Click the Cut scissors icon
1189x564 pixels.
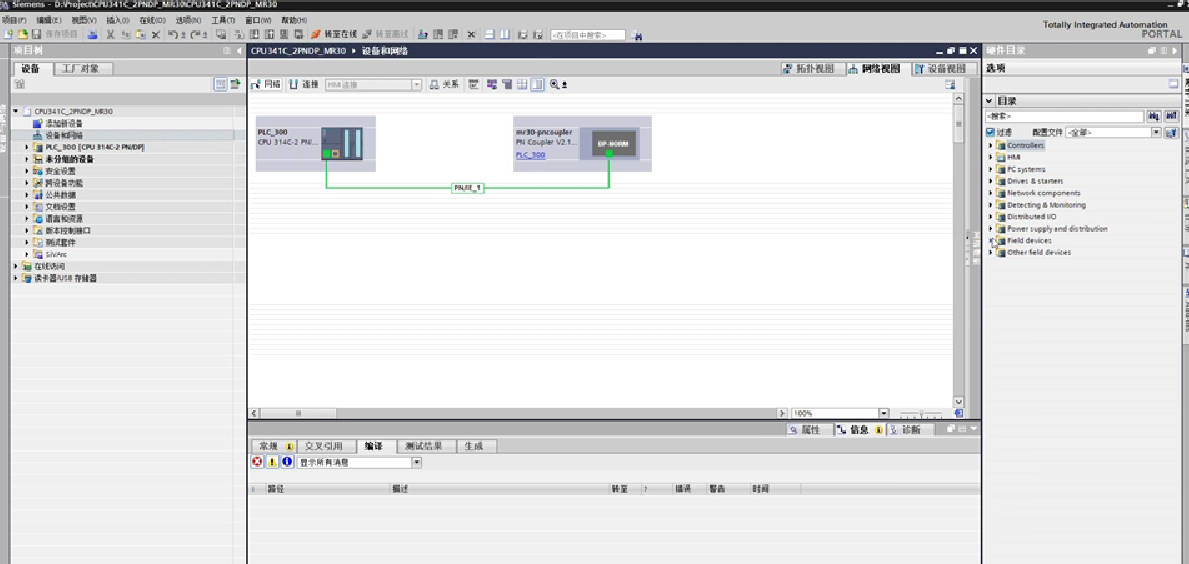click(x=110, y=34)
